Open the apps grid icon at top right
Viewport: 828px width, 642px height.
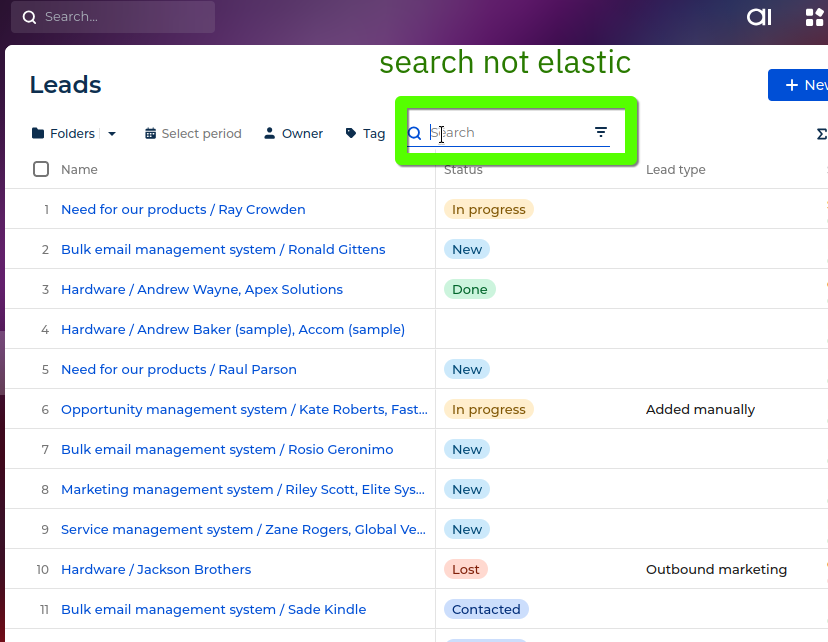coord(812,17)
